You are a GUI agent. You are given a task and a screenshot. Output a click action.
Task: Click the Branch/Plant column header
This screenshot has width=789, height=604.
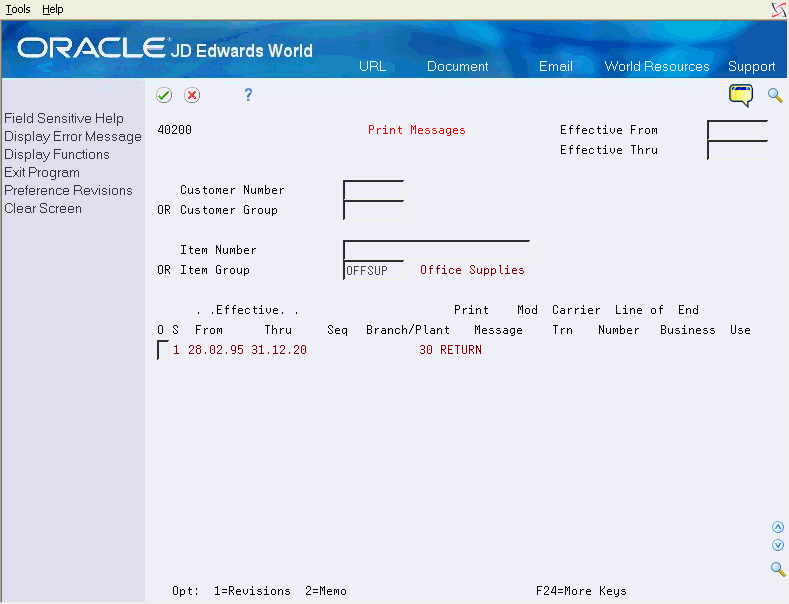(408, 330)
